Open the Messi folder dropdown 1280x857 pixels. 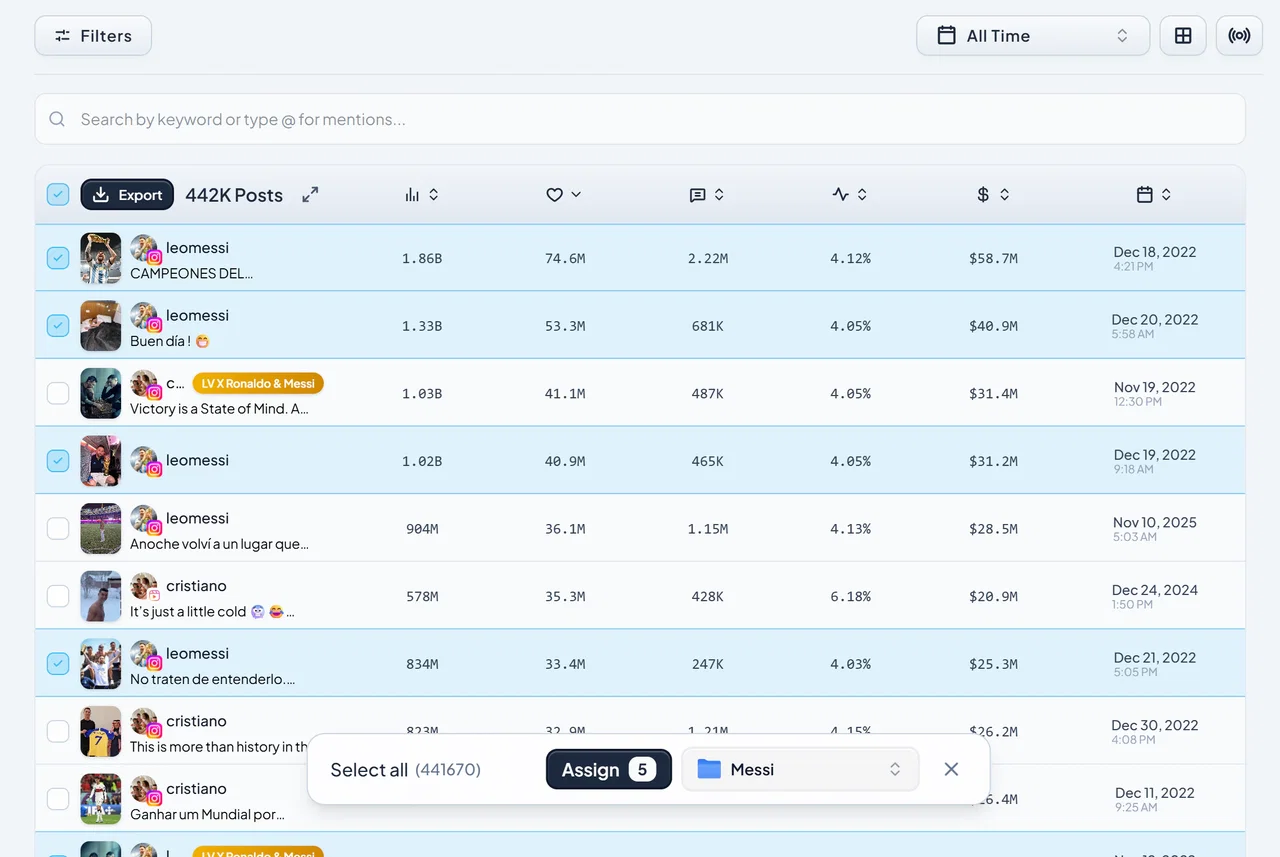click(800, 770)
